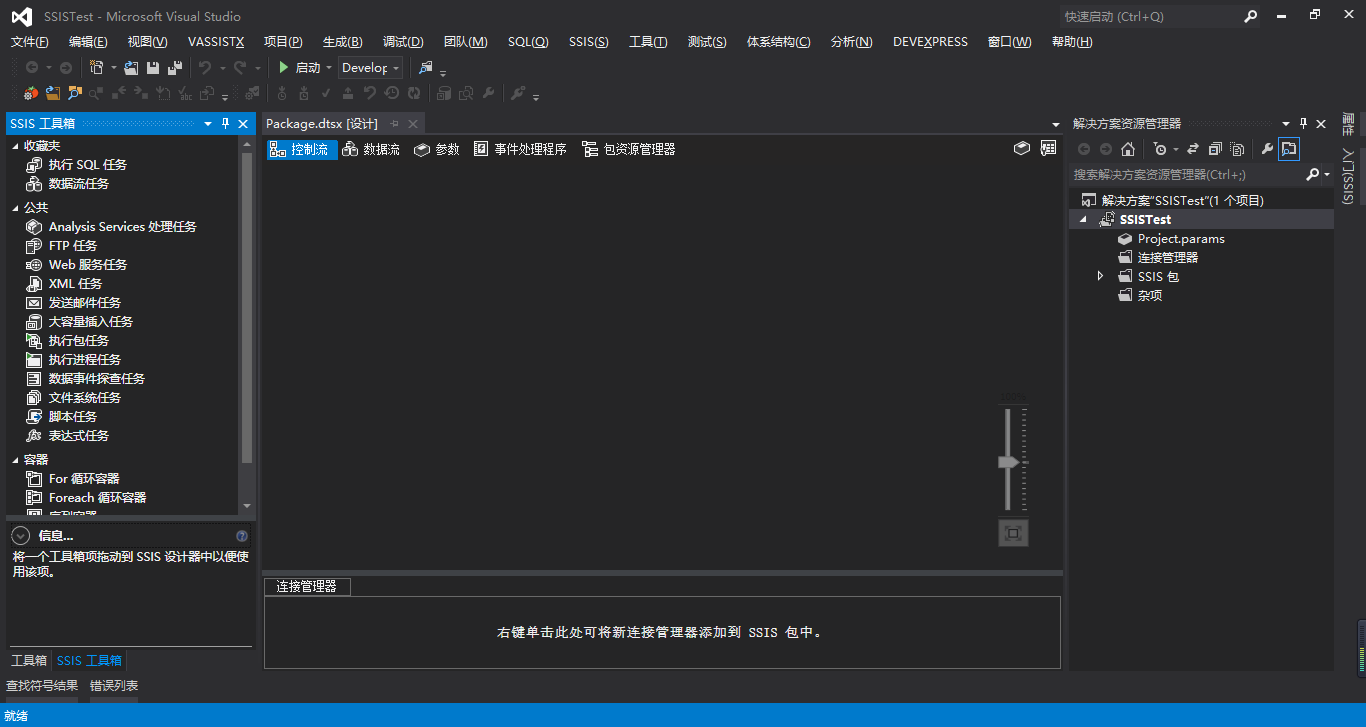Click the SSIS toolbox vertical scrollbar
Viewport: 1366px width, 727px height.
click(247, 307)
